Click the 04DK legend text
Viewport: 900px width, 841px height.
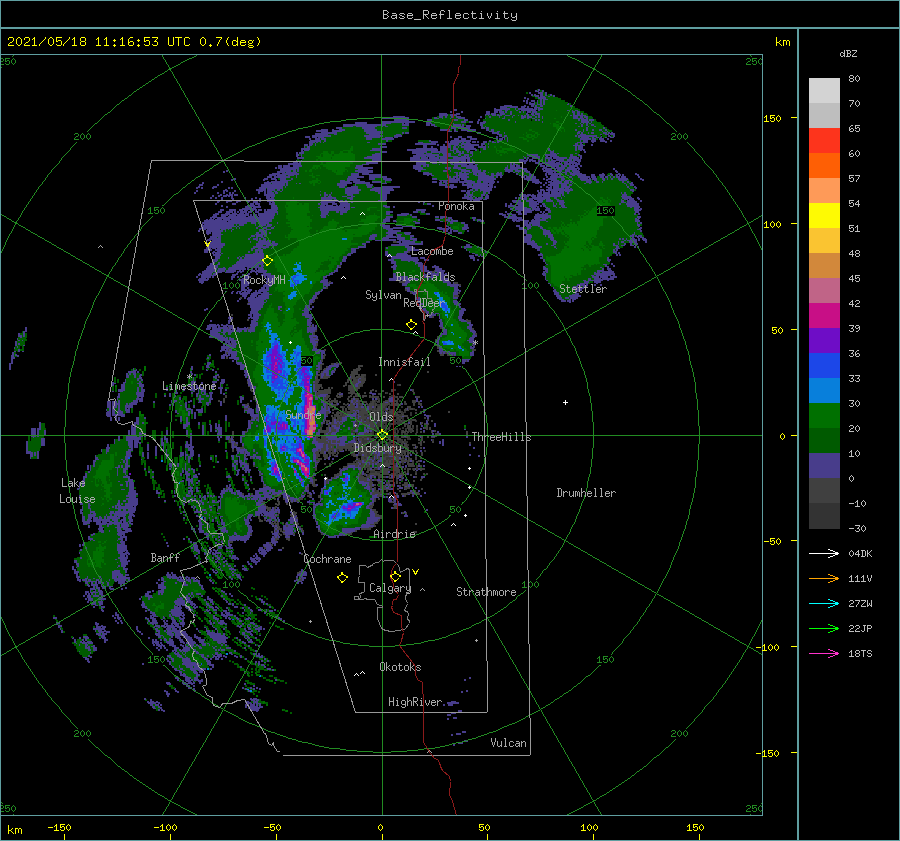click(860, 553)
